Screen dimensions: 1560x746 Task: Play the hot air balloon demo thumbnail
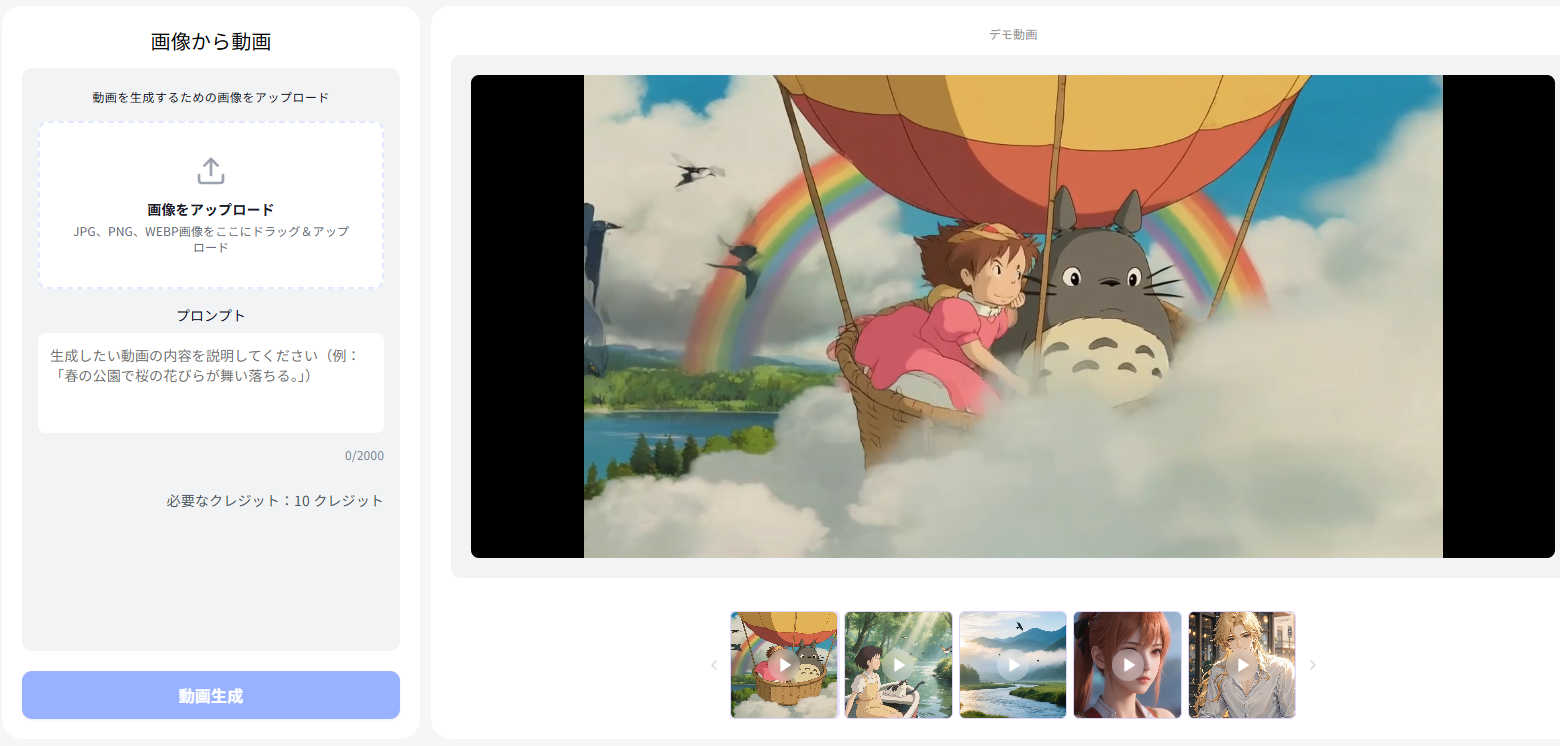point(784,665)
